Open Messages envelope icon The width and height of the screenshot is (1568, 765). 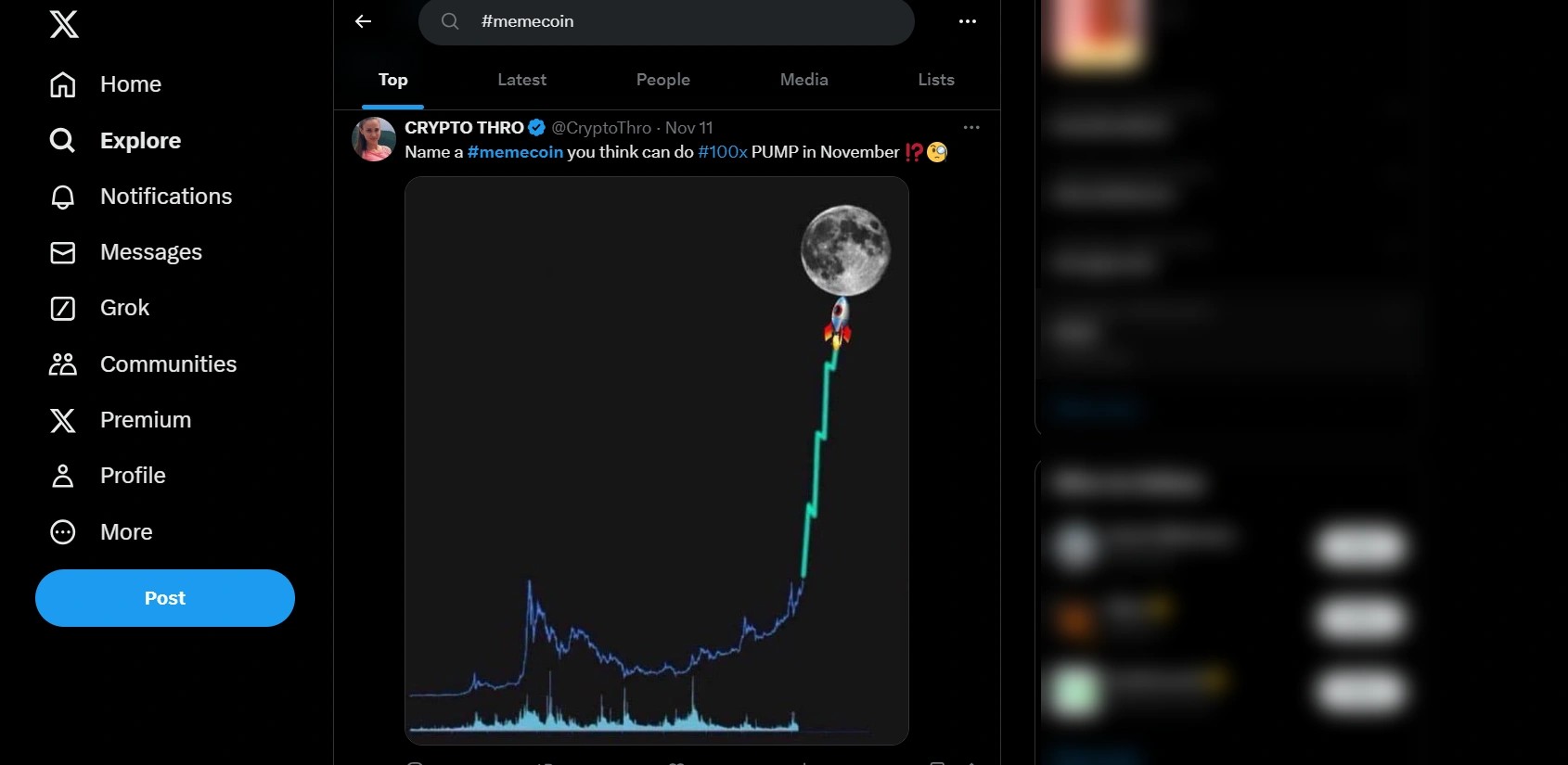click(62, 252)
